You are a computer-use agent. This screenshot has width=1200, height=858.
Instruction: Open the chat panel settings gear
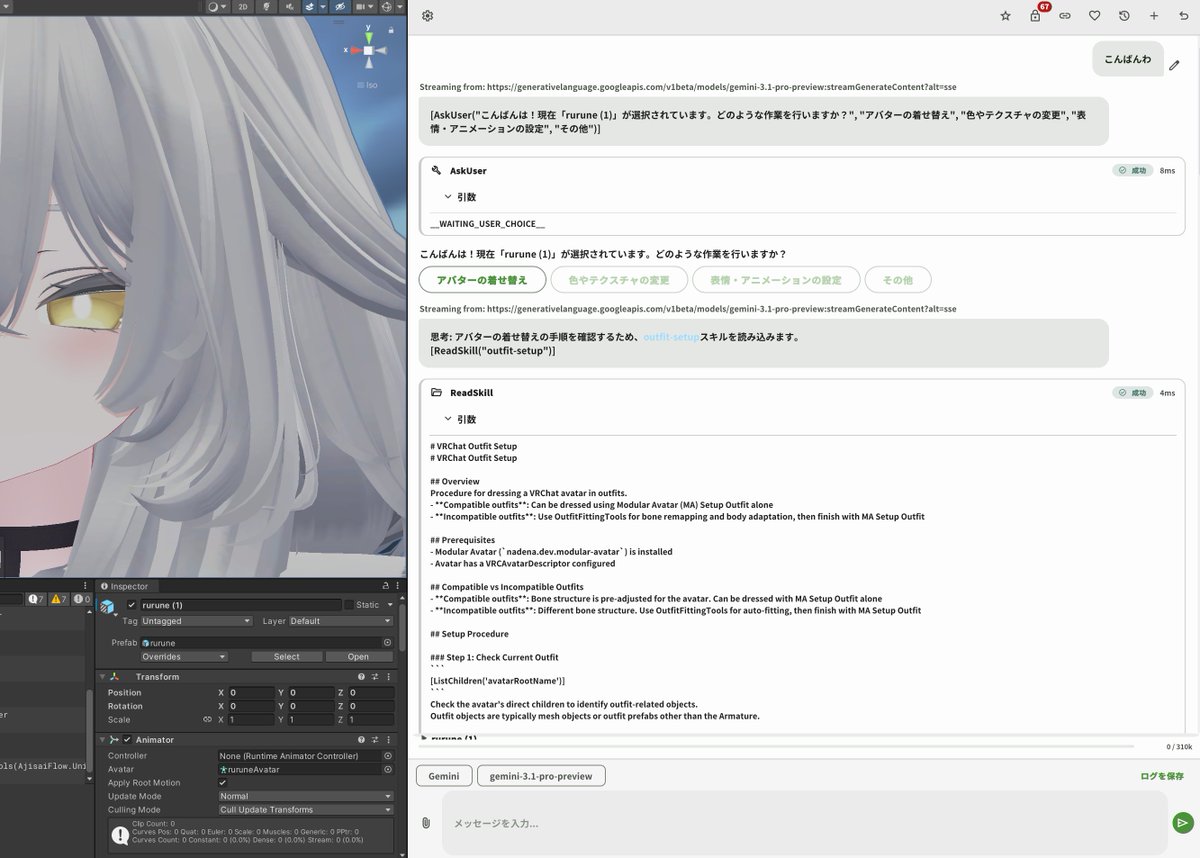pos(428,15)
